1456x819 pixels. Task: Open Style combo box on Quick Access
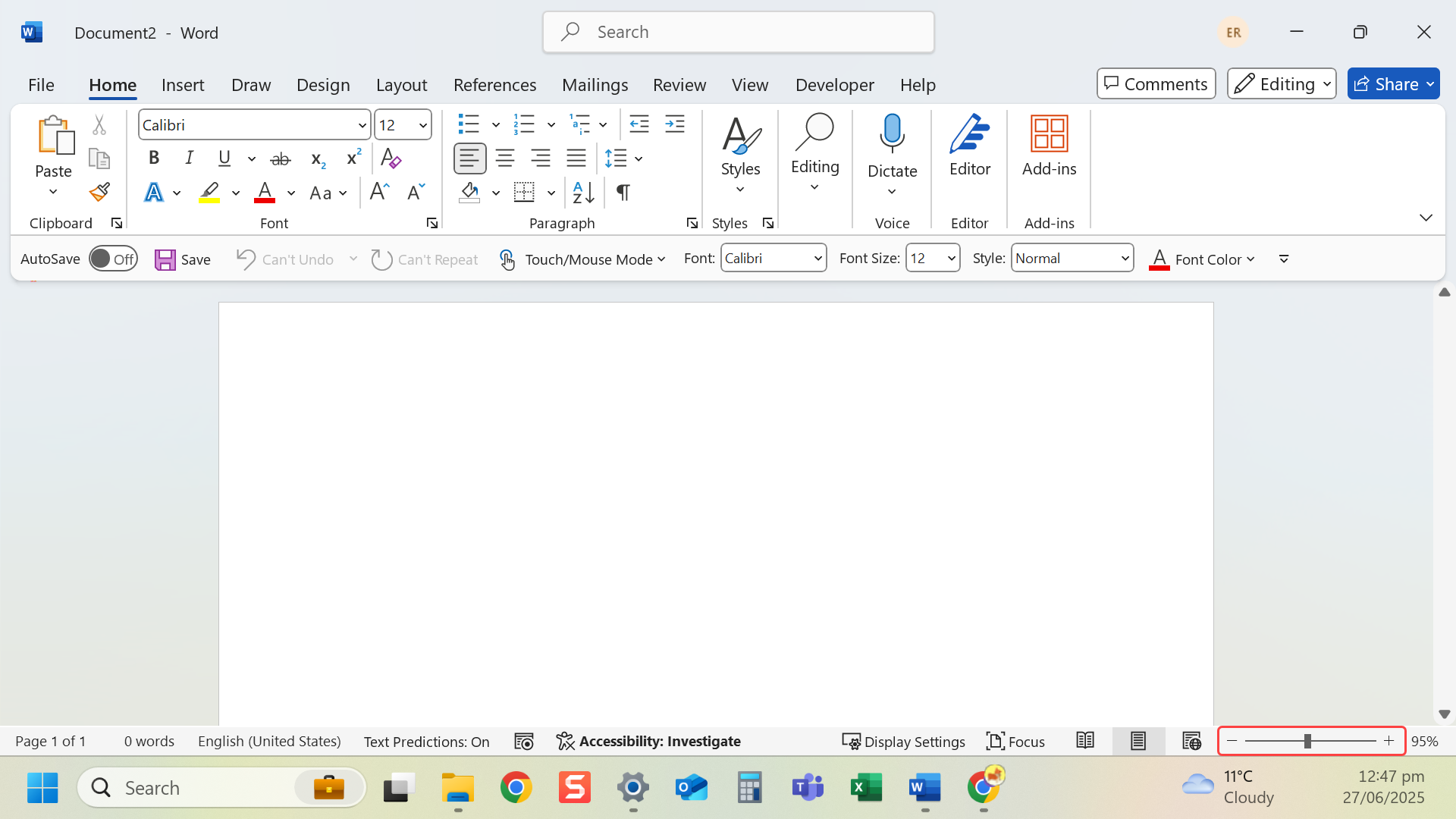point(1072,258)
